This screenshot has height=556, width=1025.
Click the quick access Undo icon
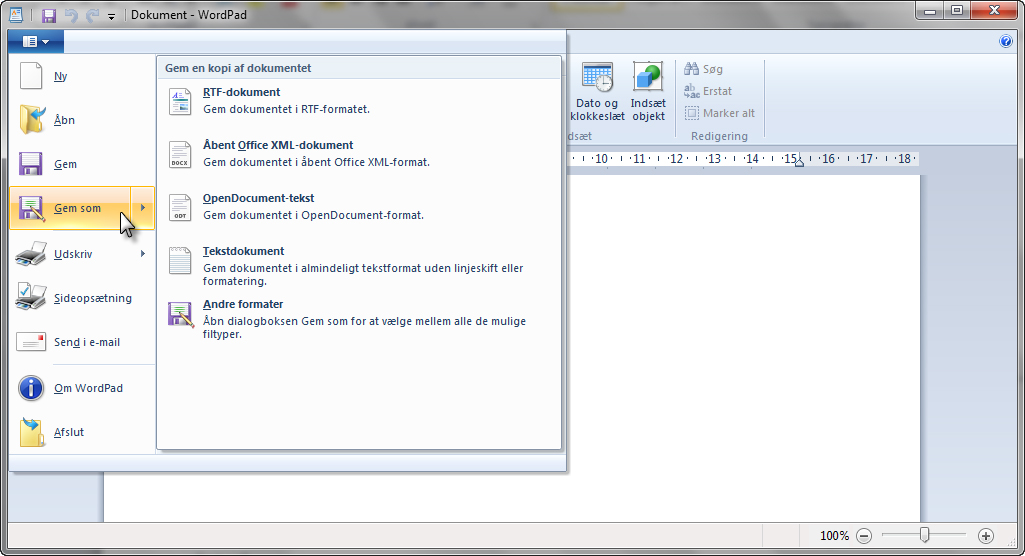click(x=71, y=15)
